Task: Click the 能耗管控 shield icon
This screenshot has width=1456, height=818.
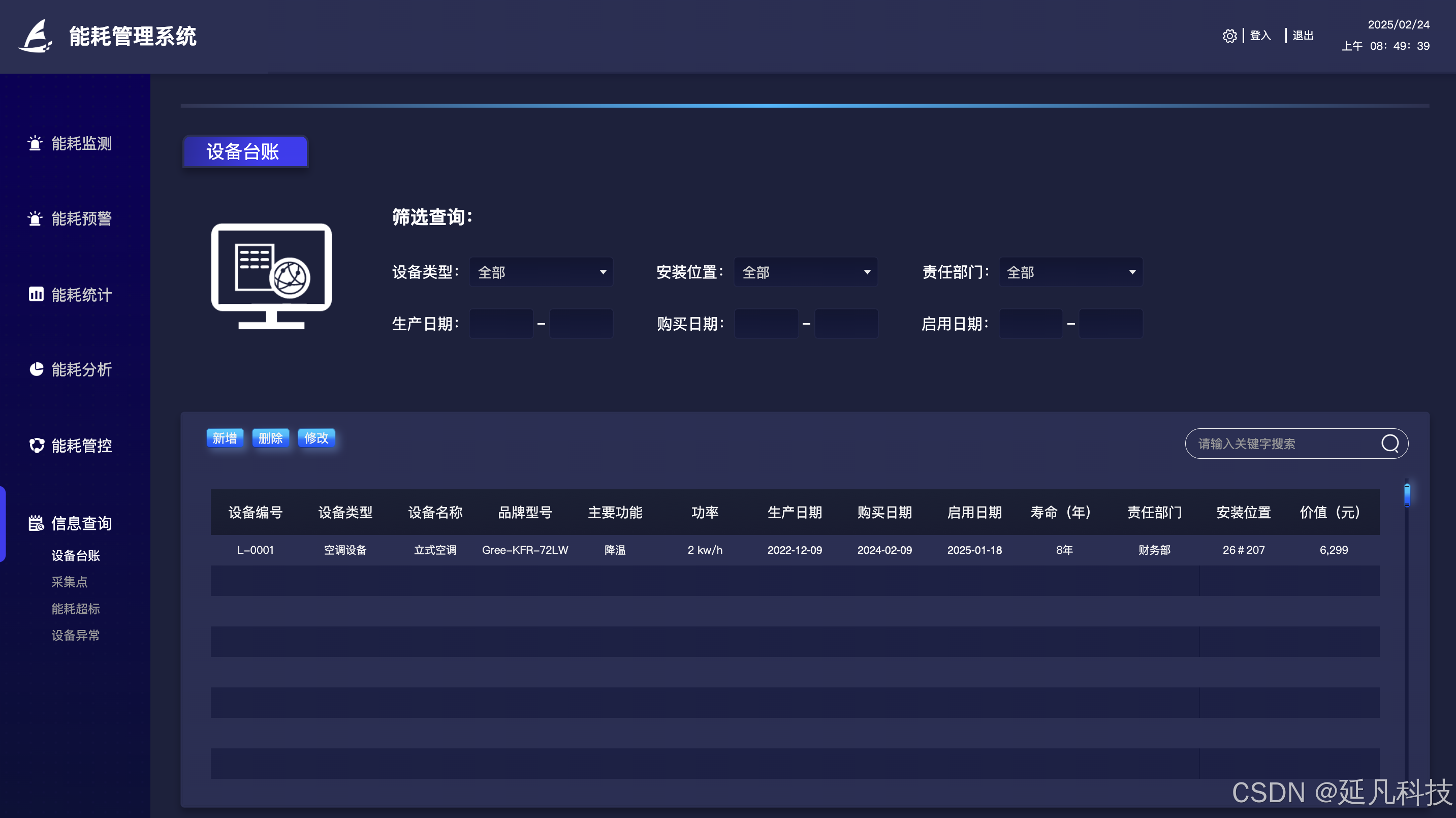Action: click(x=37, y=446)
